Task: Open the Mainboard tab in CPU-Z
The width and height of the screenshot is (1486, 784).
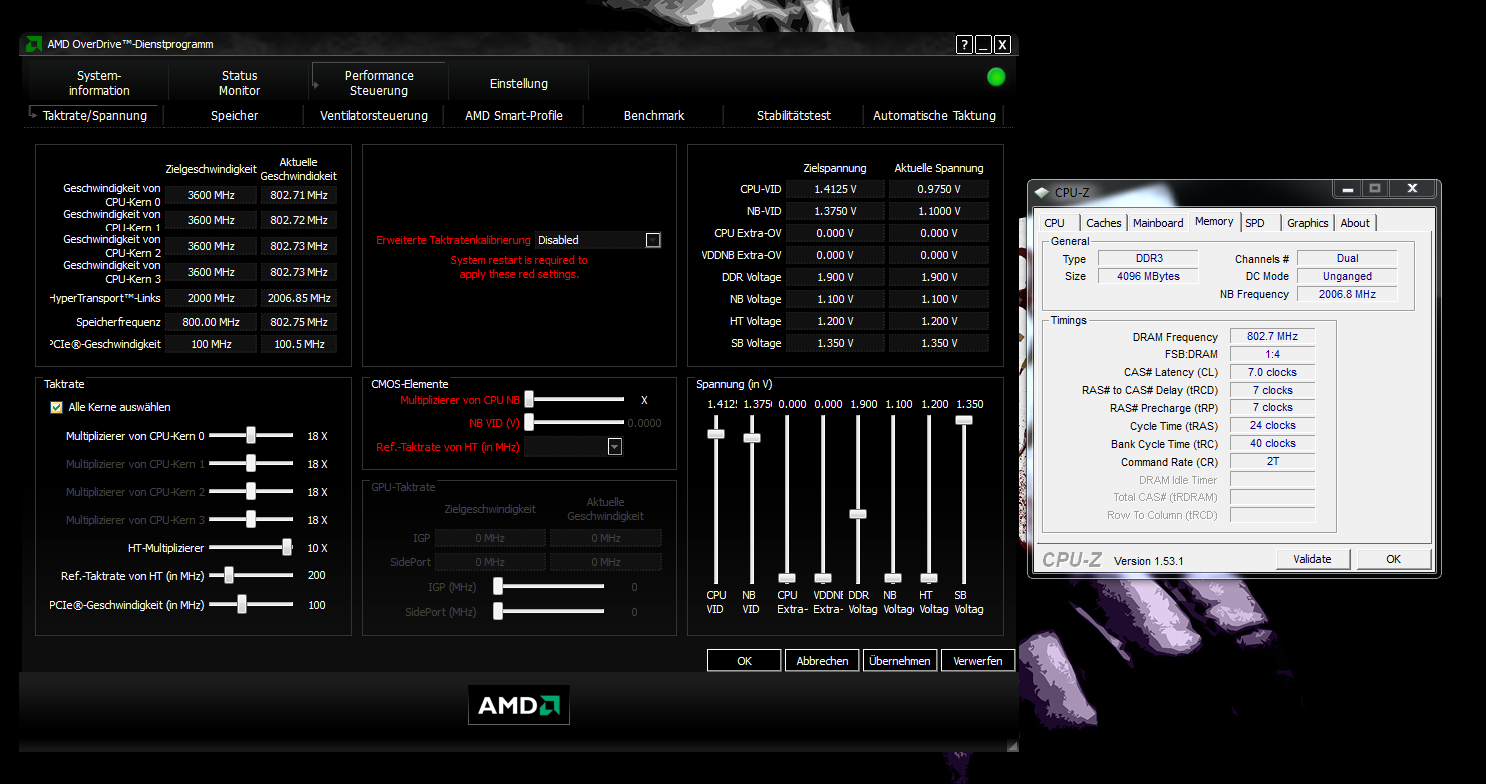Action: click(x=1158, y=223)
